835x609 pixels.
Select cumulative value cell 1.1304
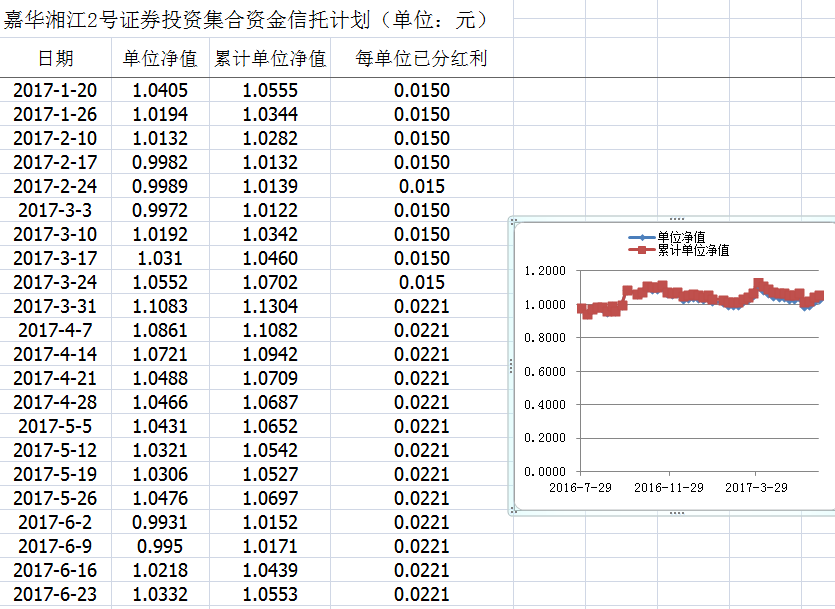click(x=270, y=306)
